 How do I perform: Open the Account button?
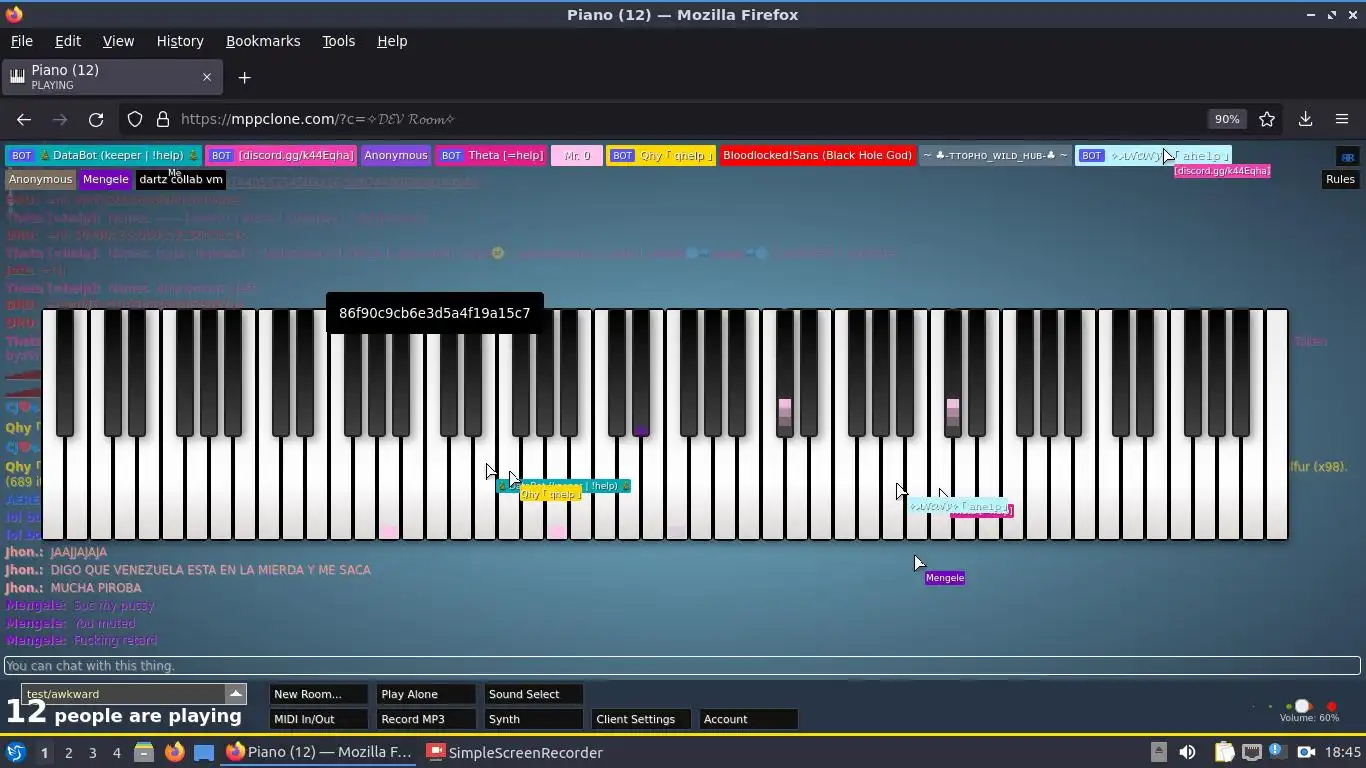coord(748,719)
